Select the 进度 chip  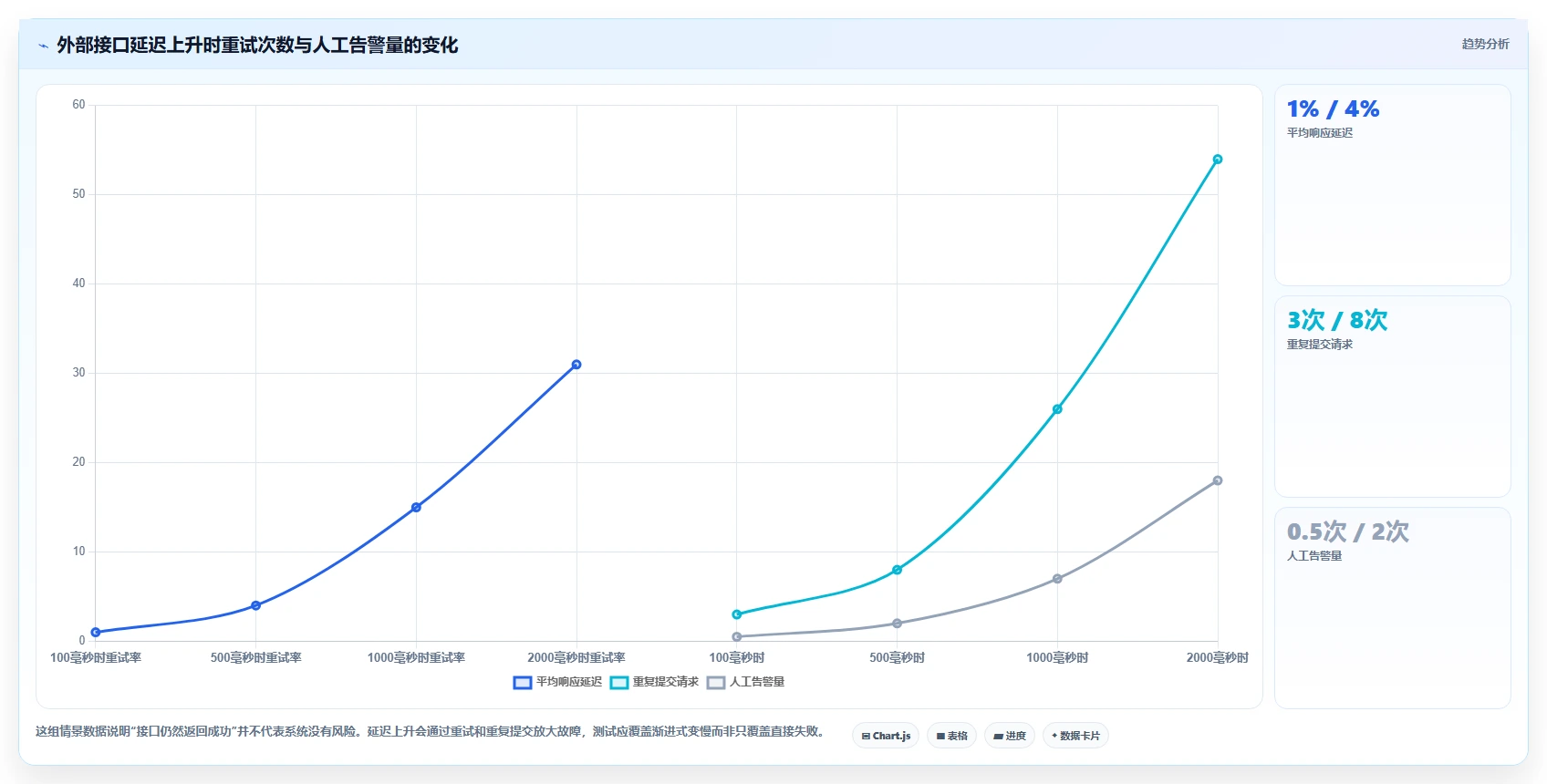pos(1010,736)
